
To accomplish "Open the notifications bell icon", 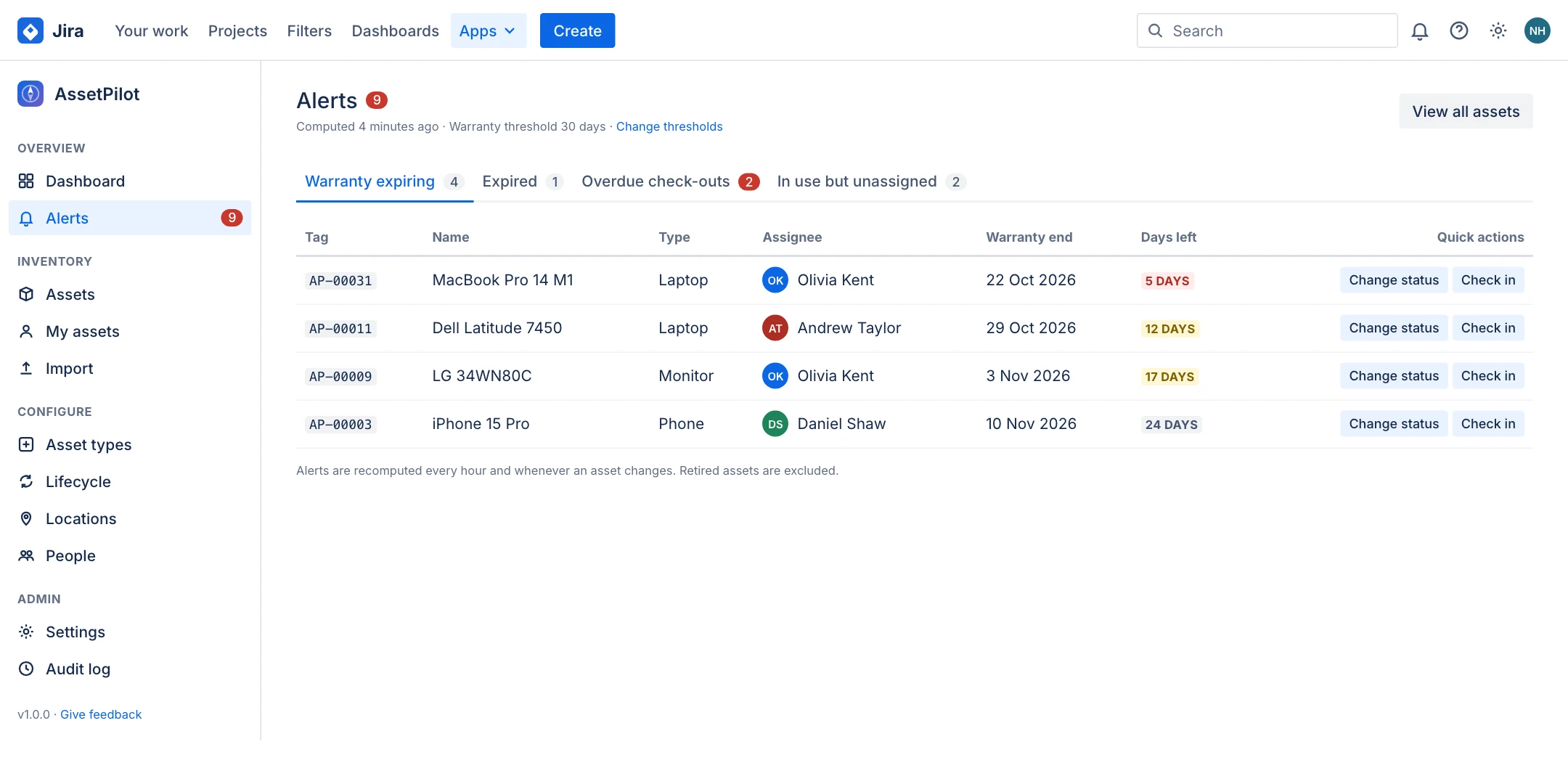I will coord(1420,30).
